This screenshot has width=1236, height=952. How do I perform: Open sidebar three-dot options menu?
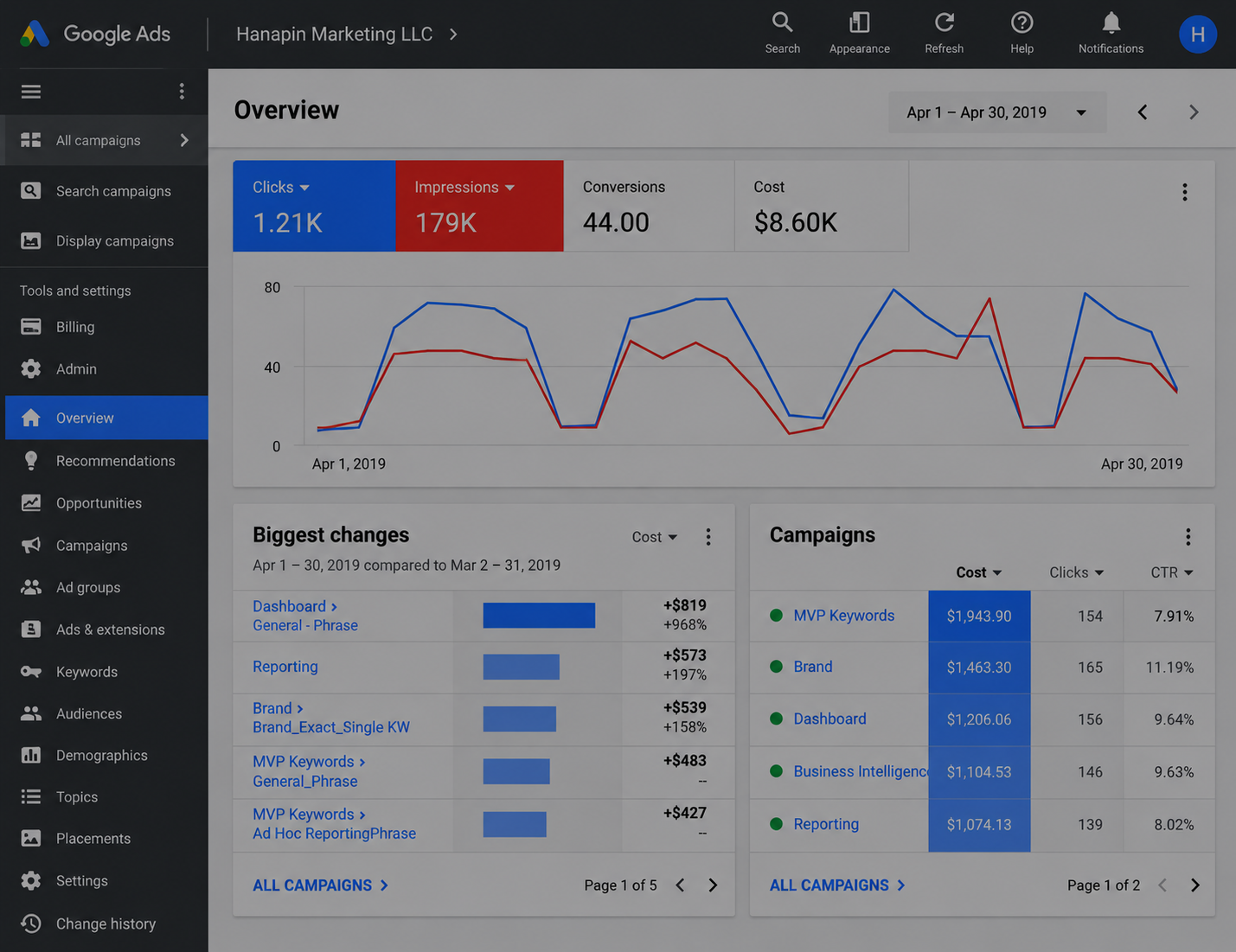182,92
